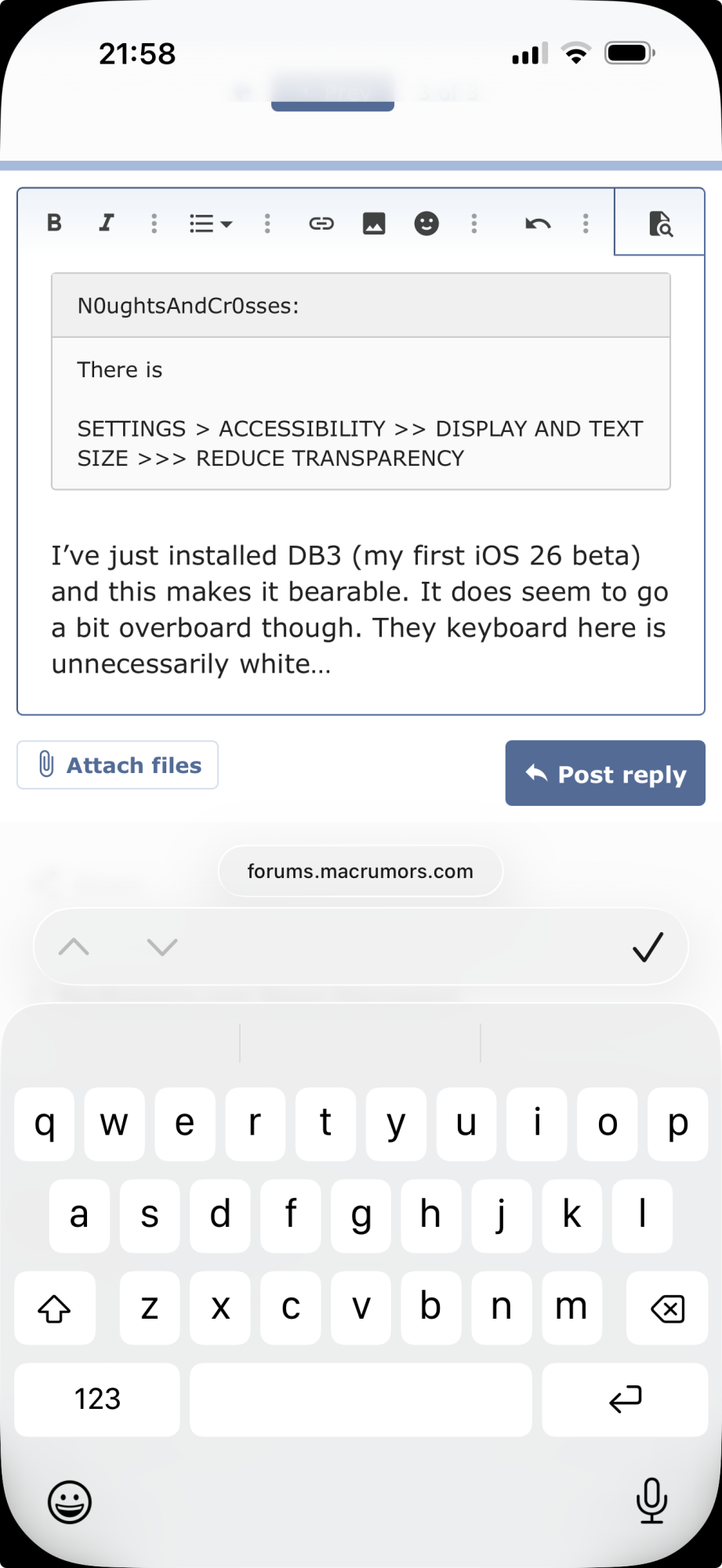Image resolution: width=722 pixels, height=1568 pixels.
Task: Open the list formatting dropdown
Action: tap(209, 223)
